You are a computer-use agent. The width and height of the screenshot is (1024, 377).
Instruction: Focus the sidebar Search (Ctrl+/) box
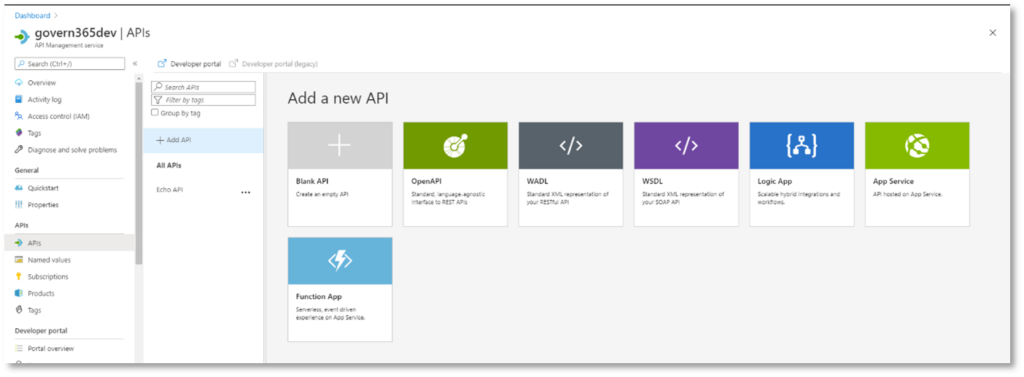pyautogui.click(x=69, y=63)
